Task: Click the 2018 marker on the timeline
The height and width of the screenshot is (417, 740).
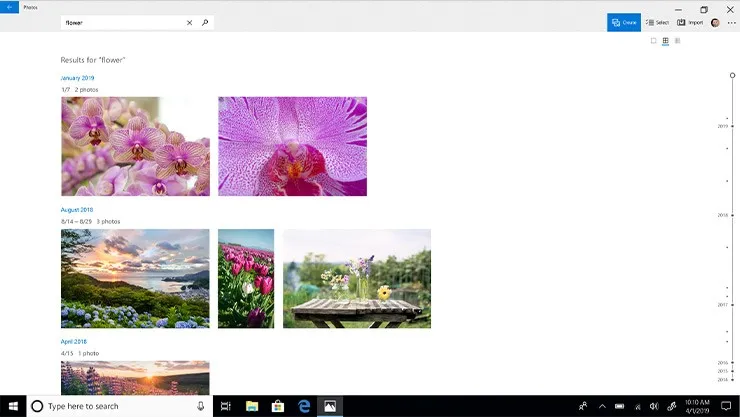Action: tap(723, 215)
